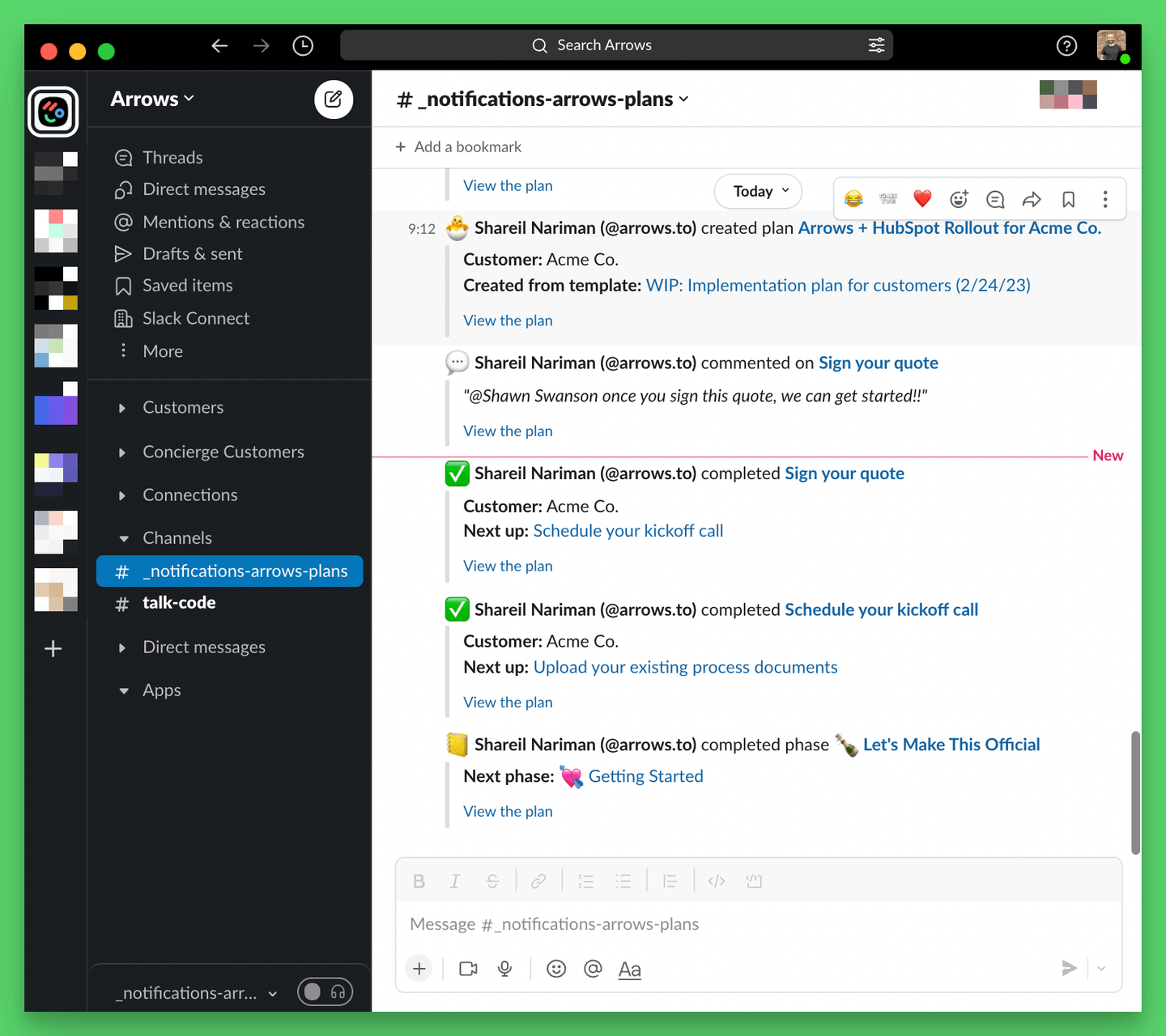Insert a bulleted list in composer
This screenshot has width=1166, height=1036.
(x=623, y=881)
